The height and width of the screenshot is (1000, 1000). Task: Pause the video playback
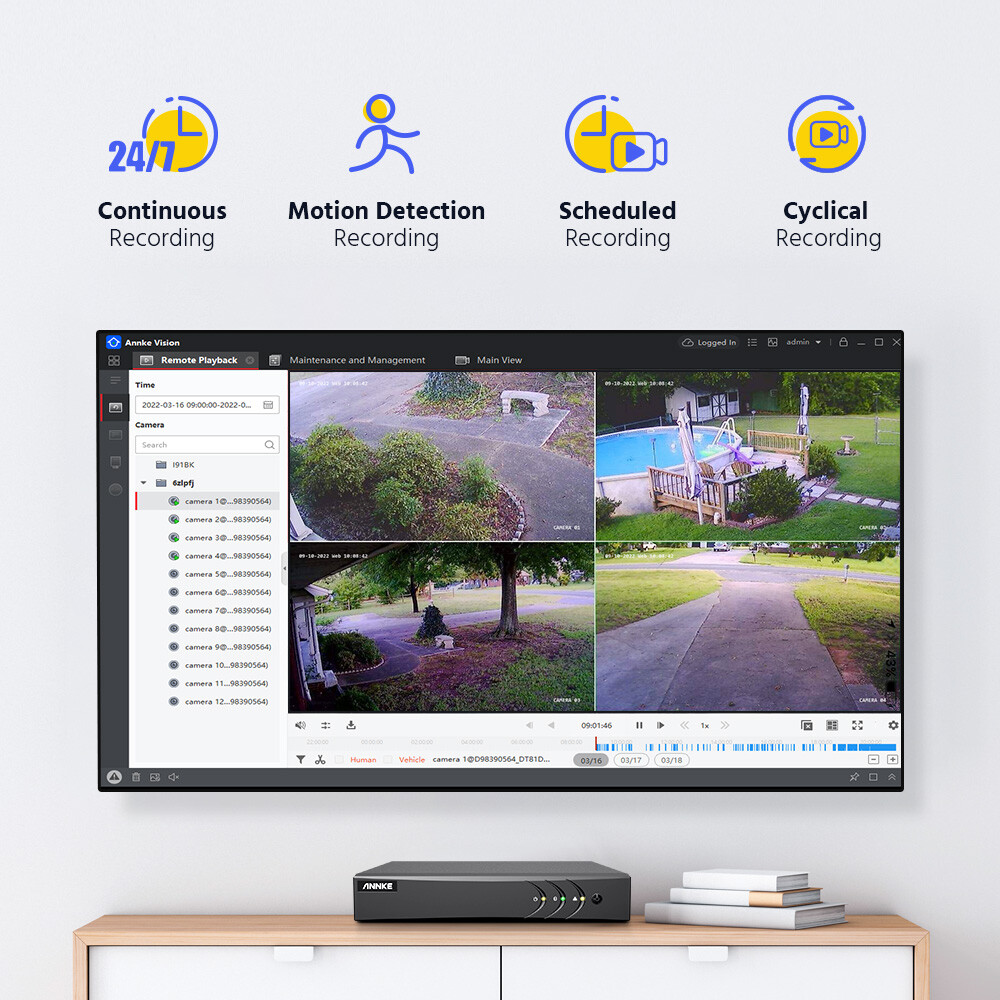coord(639,725)
